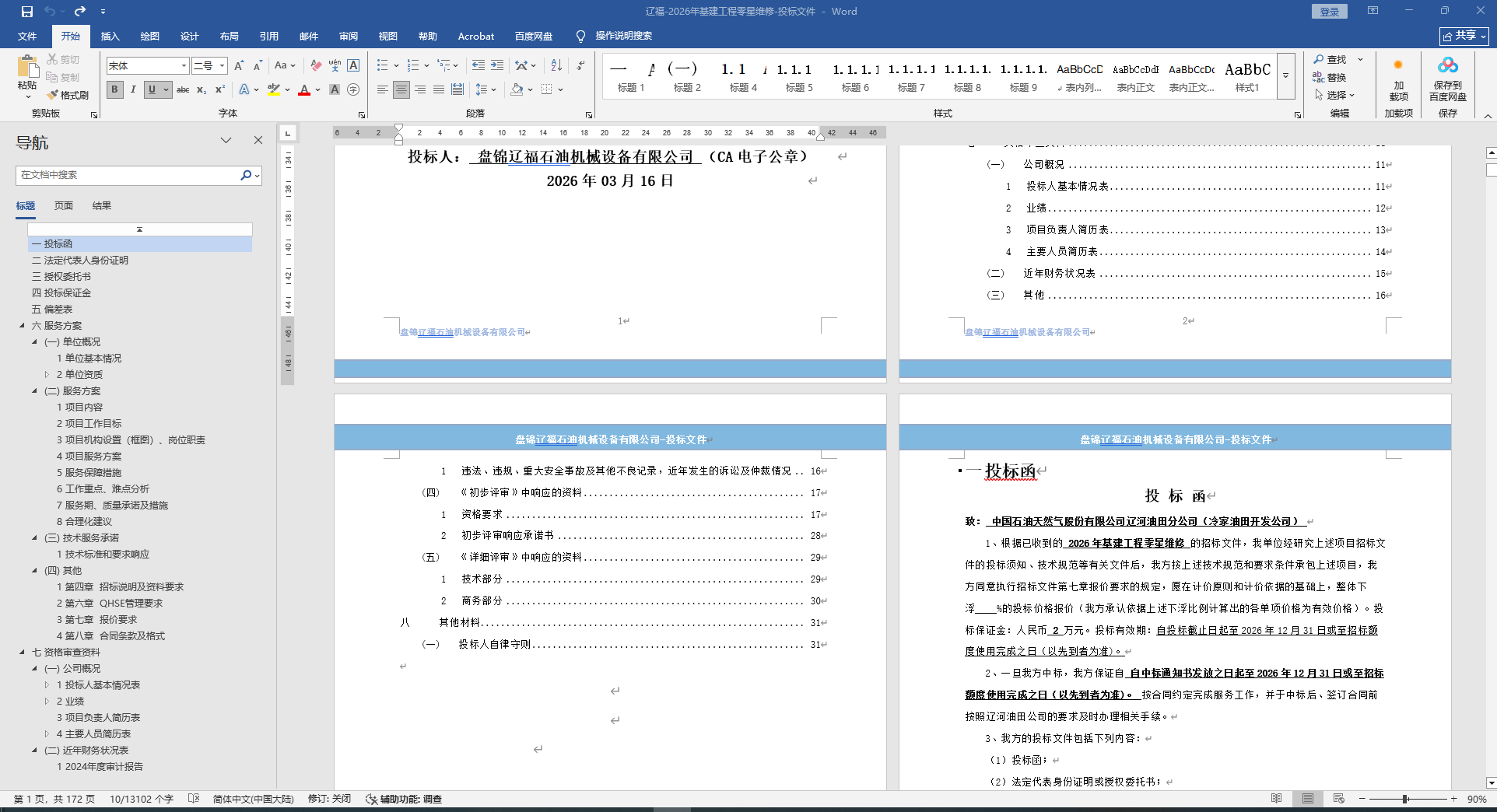Image resolution: width=1497 pixels, height=812 pixels.
Task: Use the Format Painter (格式刷) tool
Action: pos(68,95)
